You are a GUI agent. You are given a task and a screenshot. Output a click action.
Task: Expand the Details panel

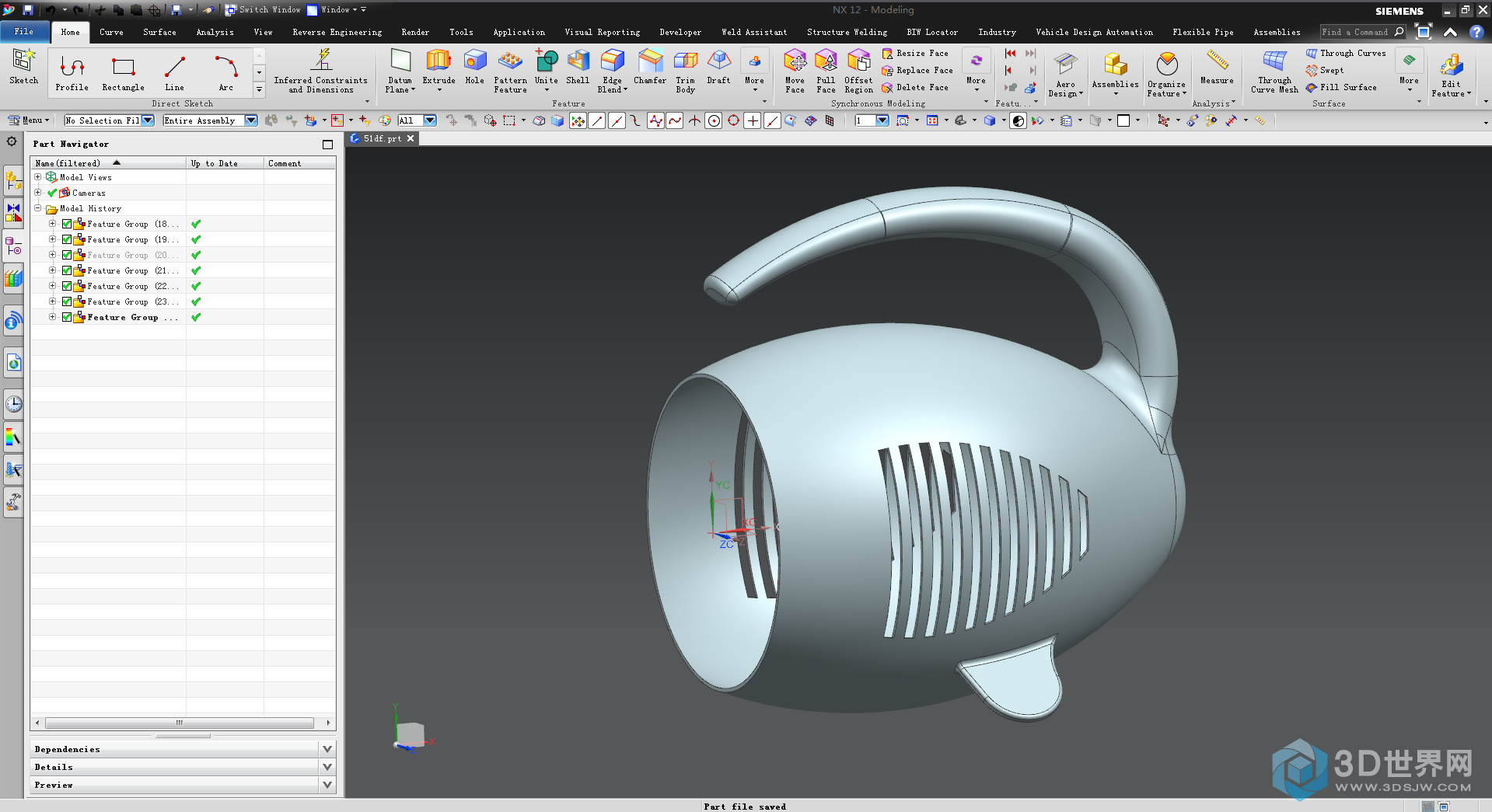pos(327,767)
